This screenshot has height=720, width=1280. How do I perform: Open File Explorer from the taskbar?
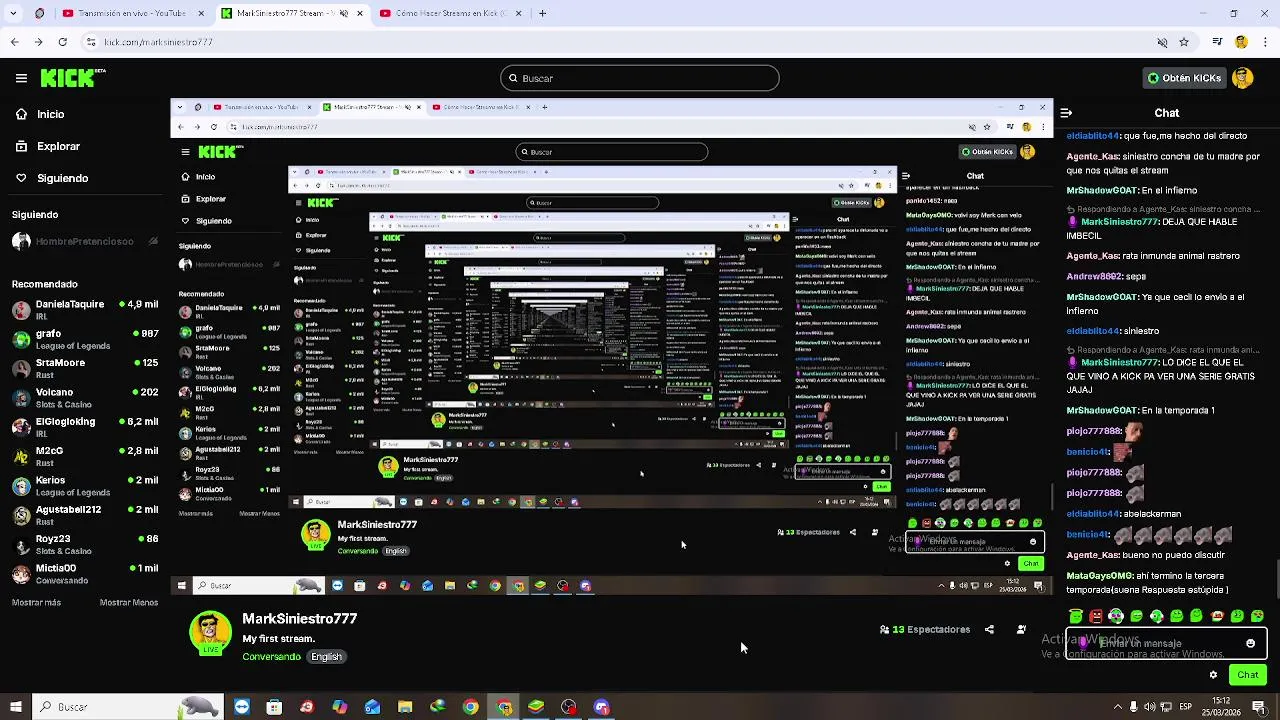pyautogui.click(x=405, y=707)
